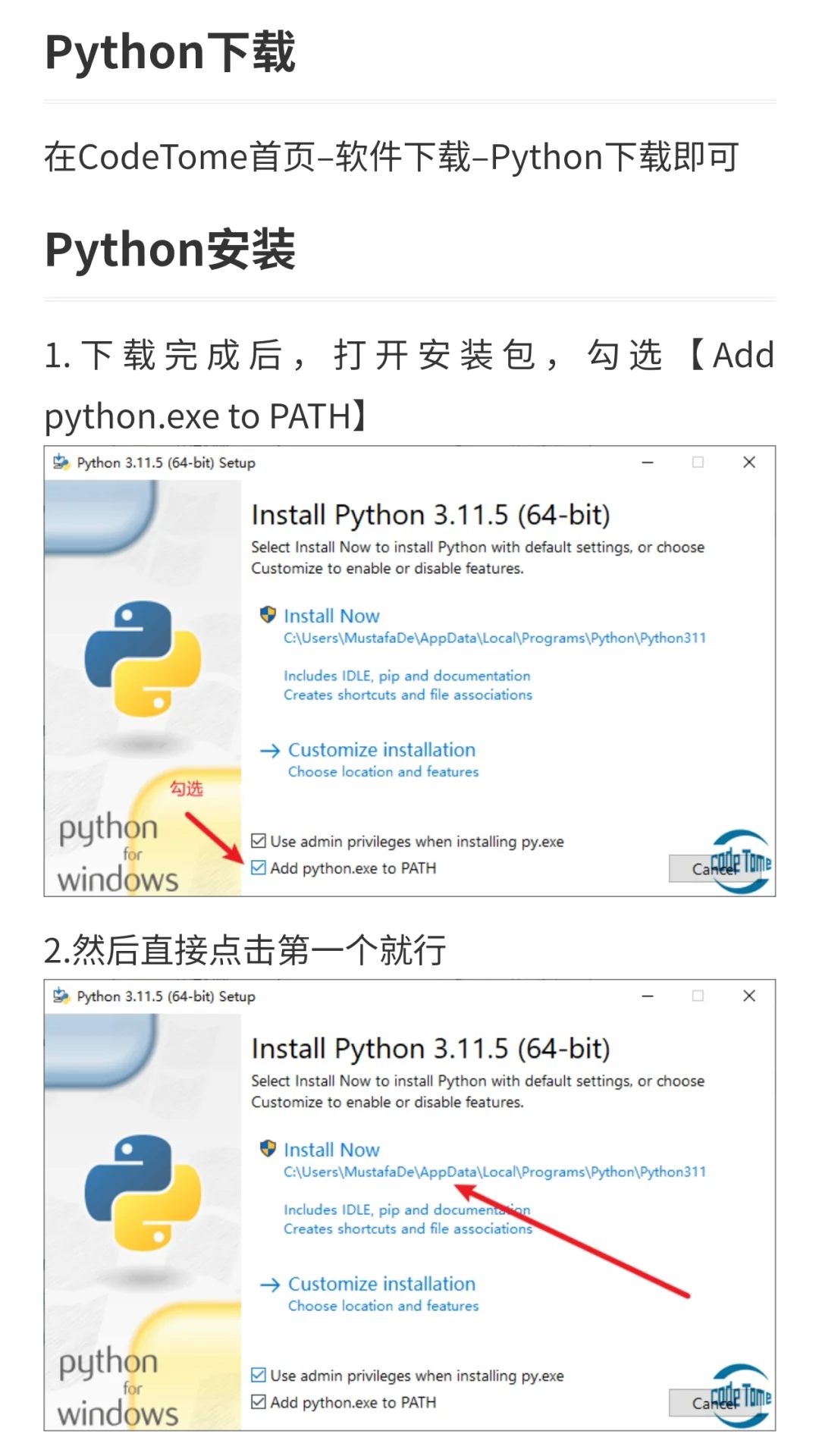
Task: Click 'Install Now' in the step 2 installer
Action: 331,1150
